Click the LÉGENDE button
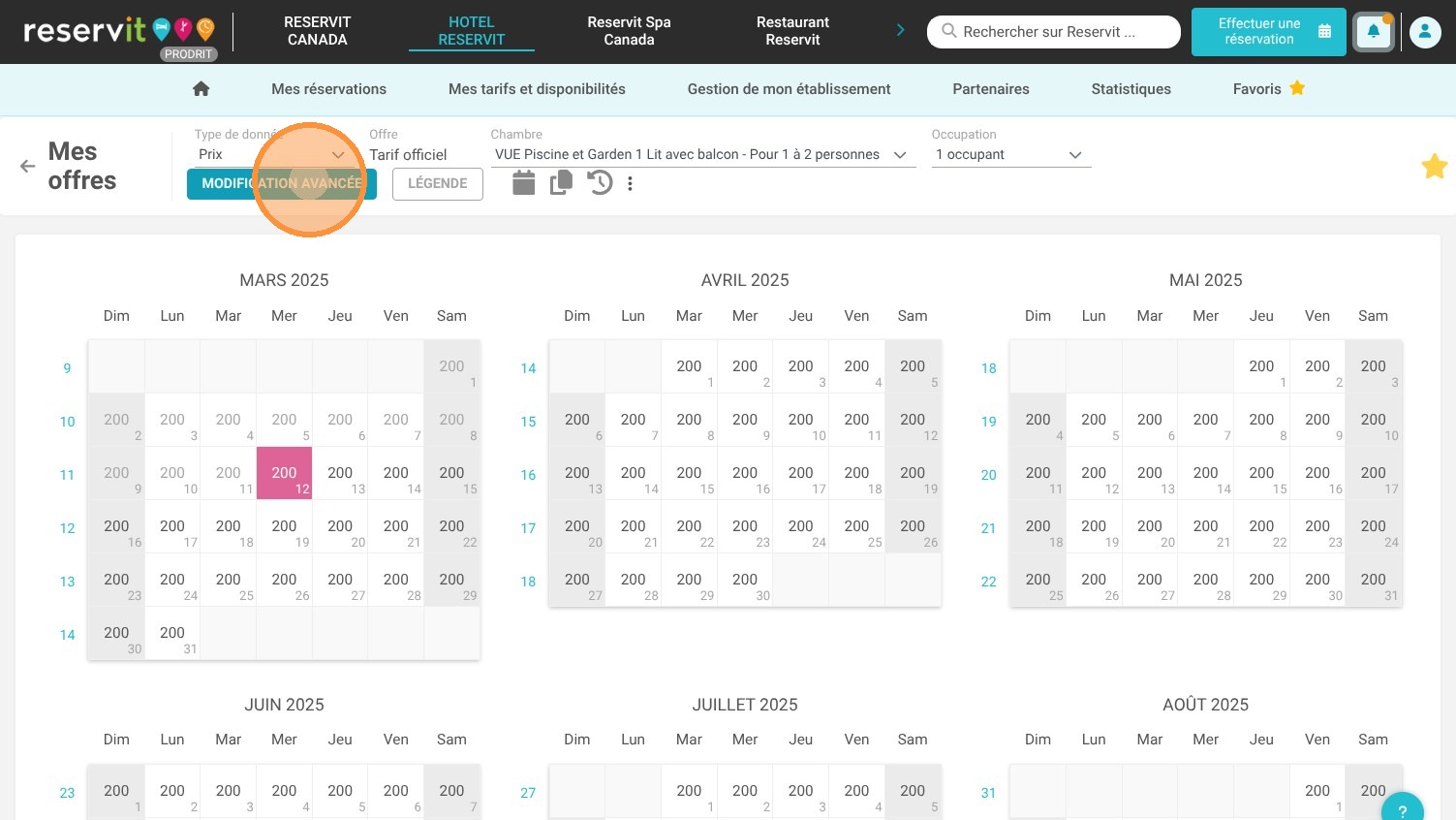Screen dimensions: 1456x820 437,184
